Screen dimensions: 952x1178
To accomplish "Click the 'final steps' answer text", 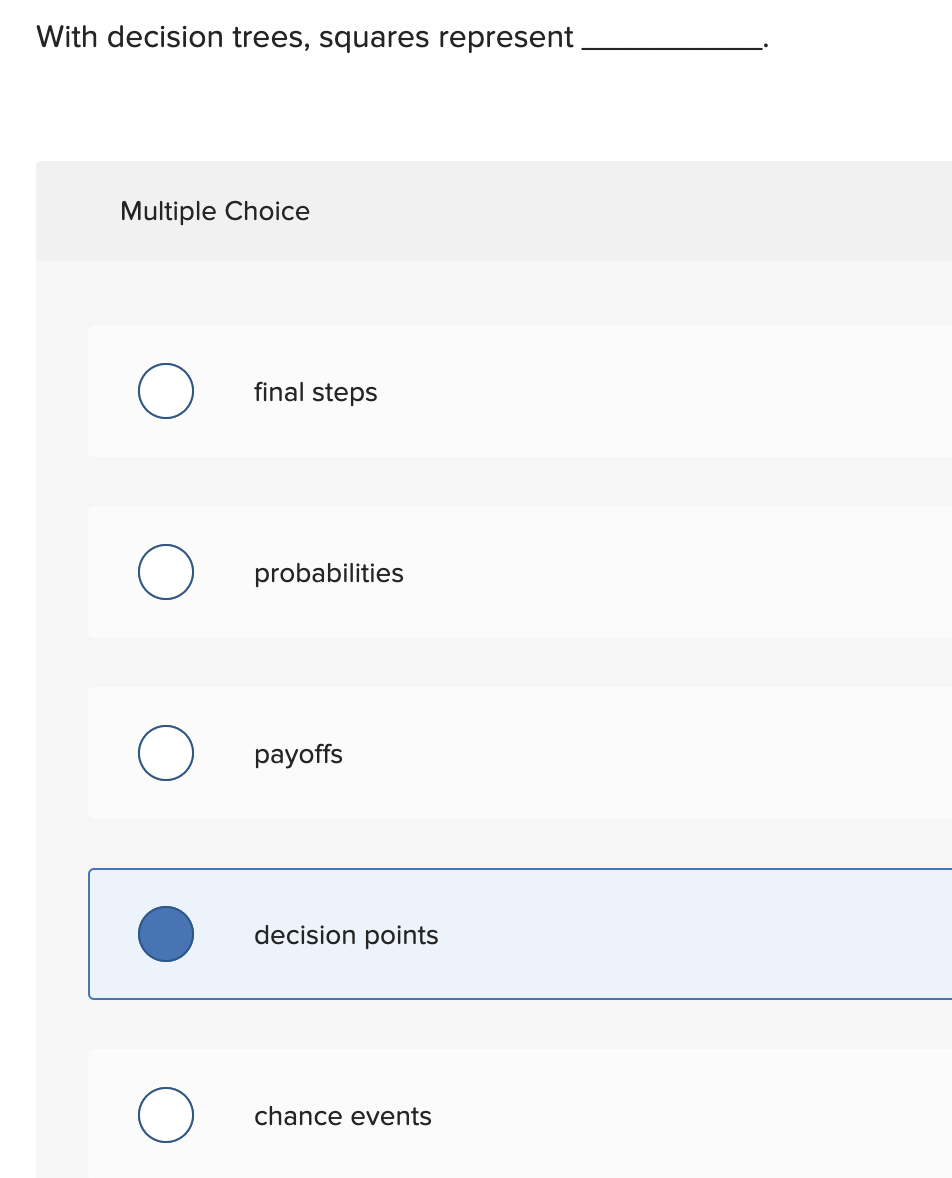I will coord(315,392).
